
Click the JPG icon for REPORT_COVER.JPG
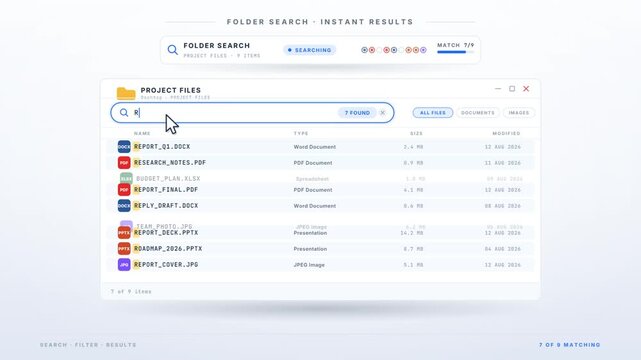coord(124,264)
